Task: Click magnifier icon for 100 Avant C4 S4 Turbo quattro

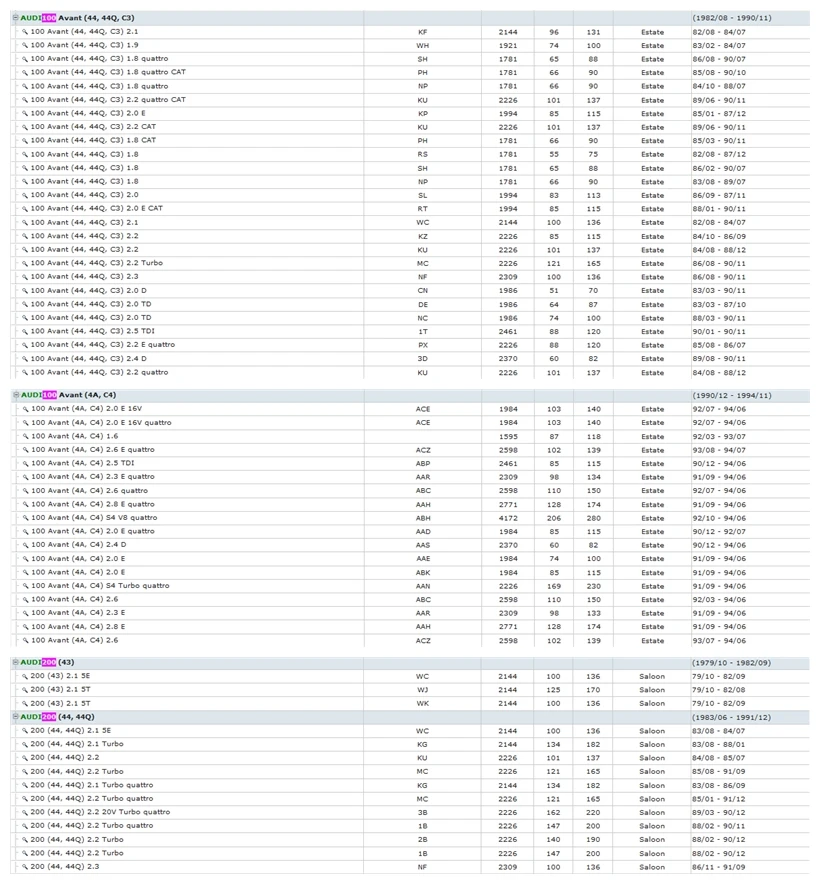Action: (25, 586)
